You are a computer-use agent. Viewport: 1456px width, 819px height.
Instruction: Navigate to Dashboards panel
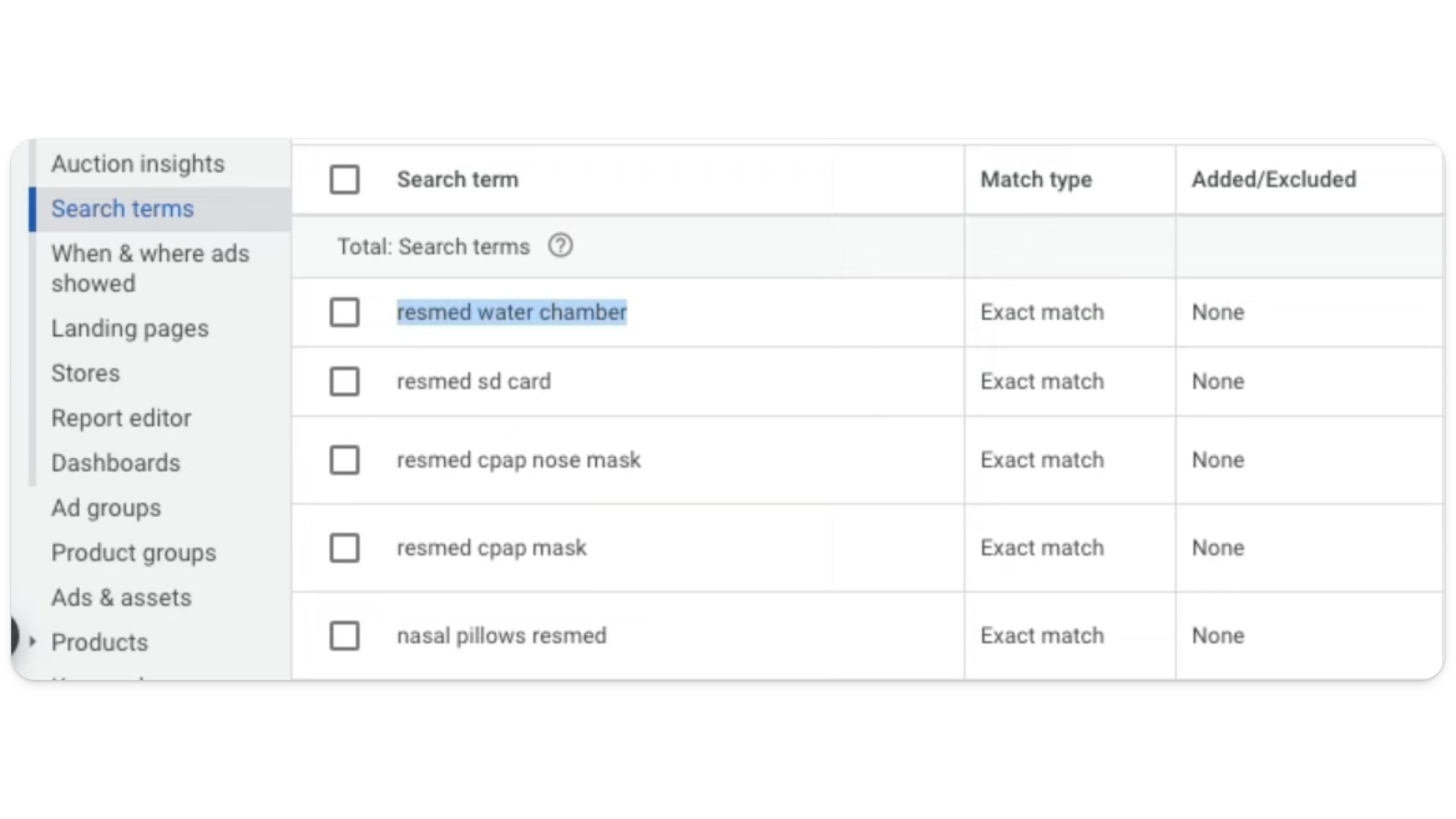click(x=115, y=462)
